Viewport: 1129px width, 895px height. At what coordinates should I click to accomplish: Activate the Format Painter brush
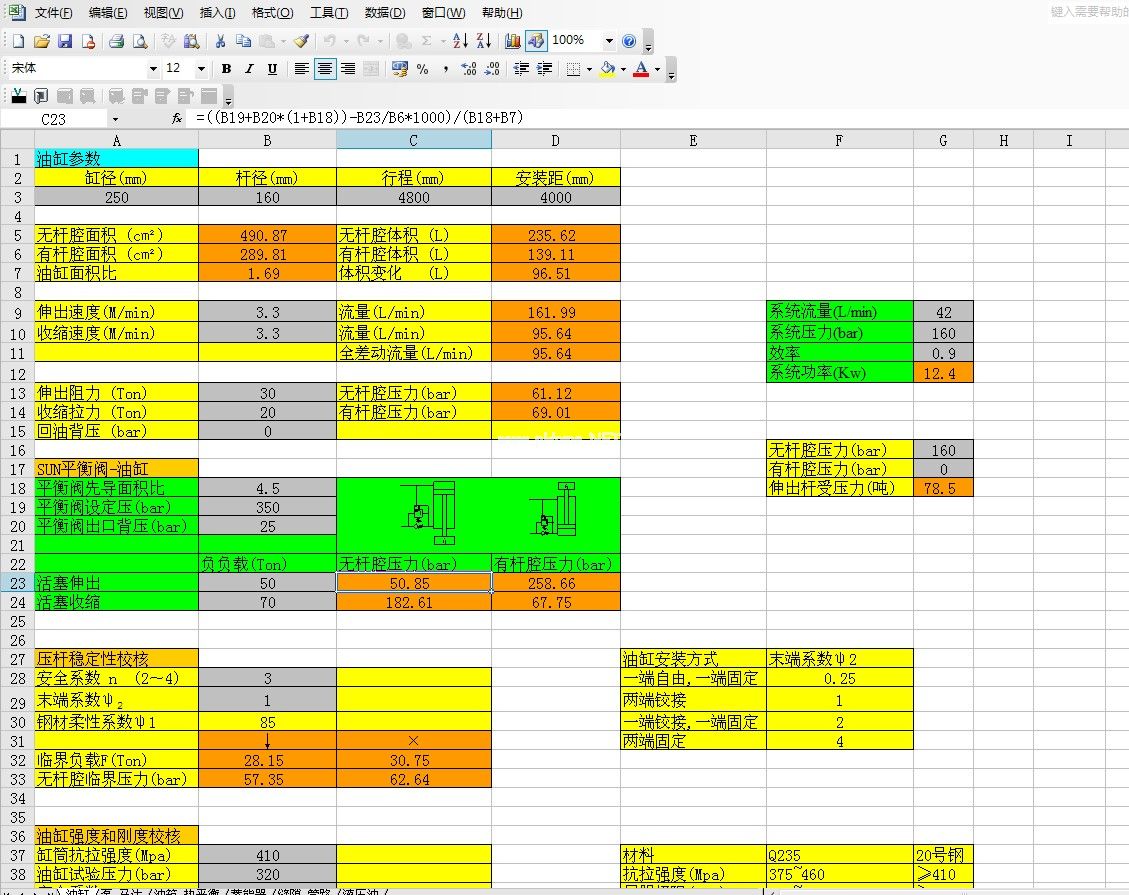click(x=302, y=41)
